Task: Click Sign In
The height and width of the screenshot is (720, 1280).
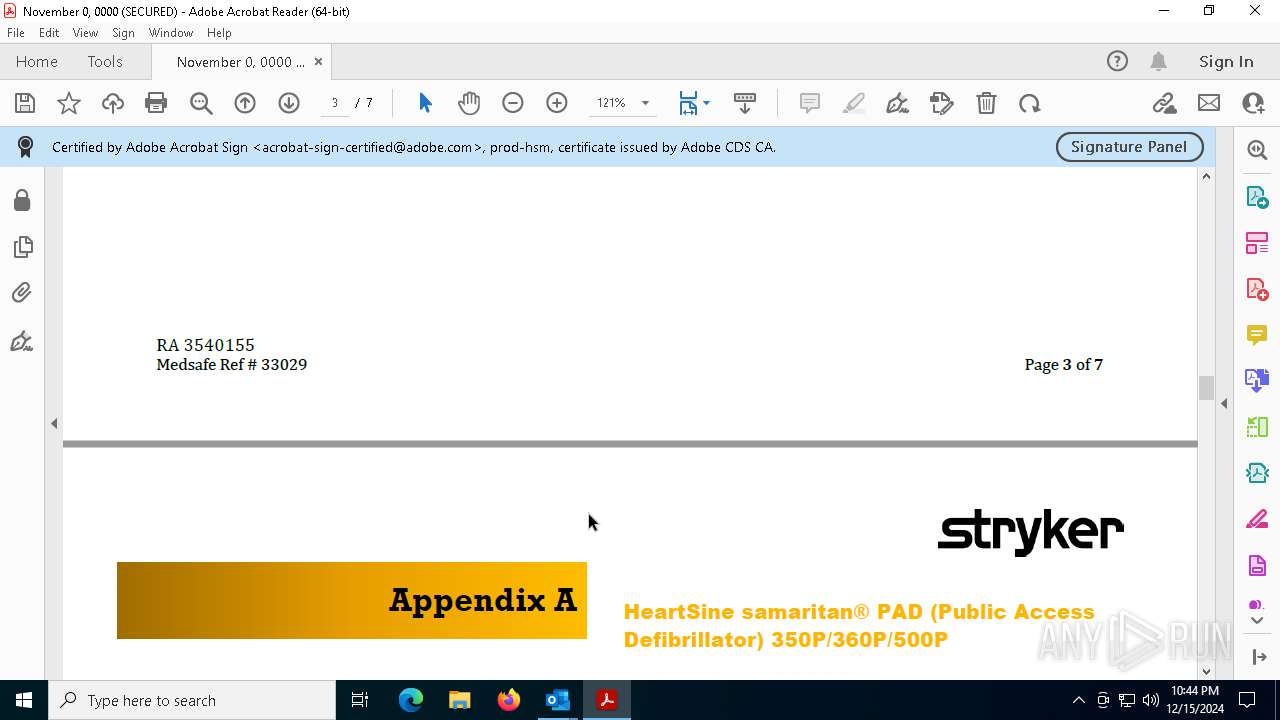Action: pyautogui.click(x=1226, y=61)
